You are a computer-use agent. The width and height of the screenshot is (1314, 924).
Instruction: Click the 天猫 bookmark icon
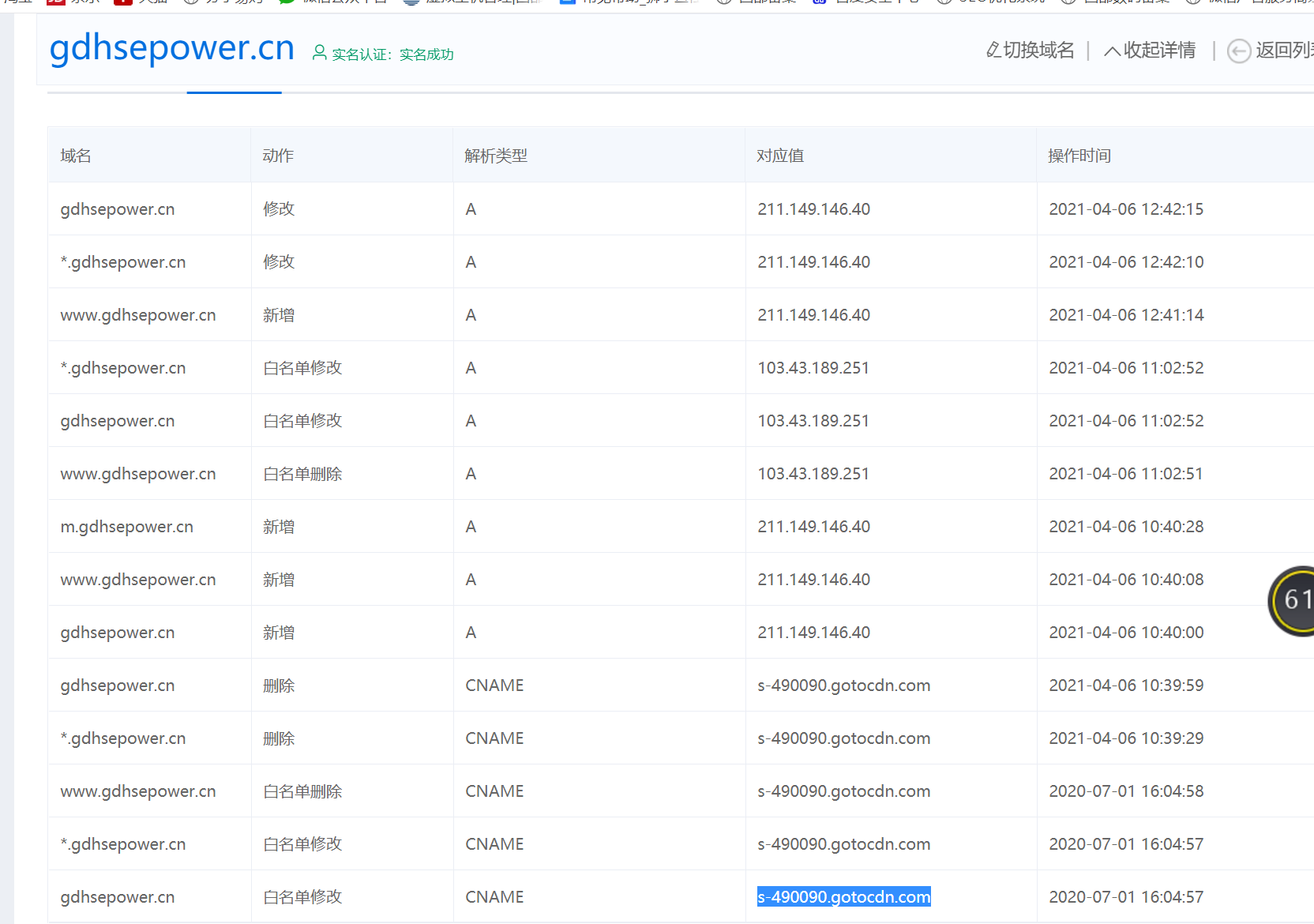pyautogui.click(x=122, y=2)
